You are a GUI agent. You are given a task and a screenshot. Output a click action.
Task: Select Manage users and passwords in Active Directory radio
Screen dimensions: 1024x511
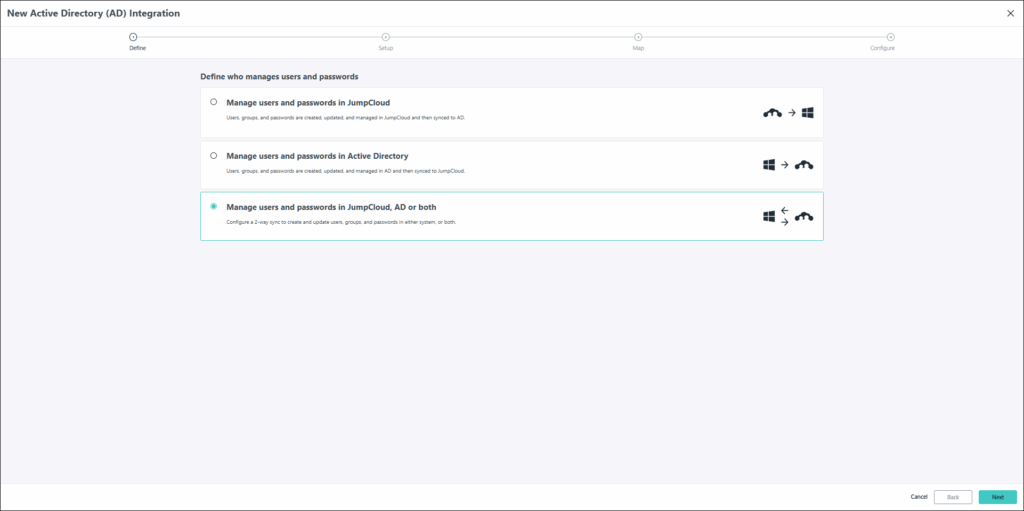pos(214,156)
